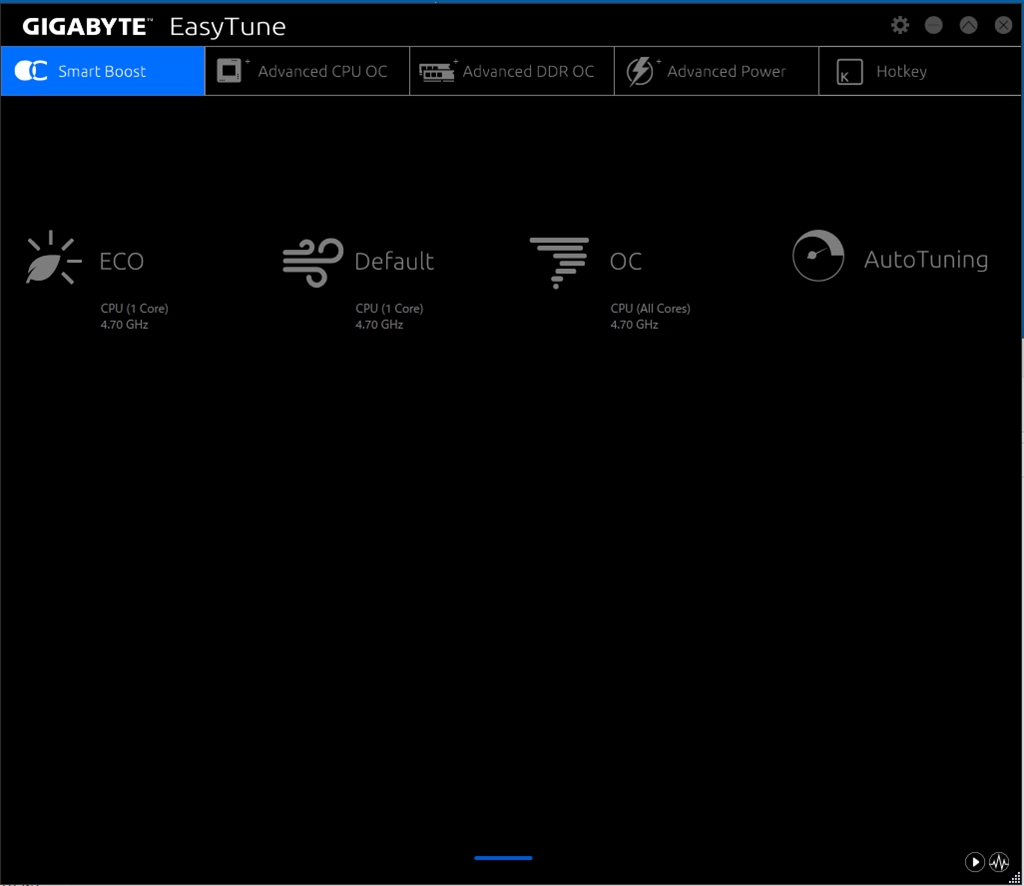Close the EasyTune window
This screenshot has height=886, width=1024.
(x=1003, y=25)
